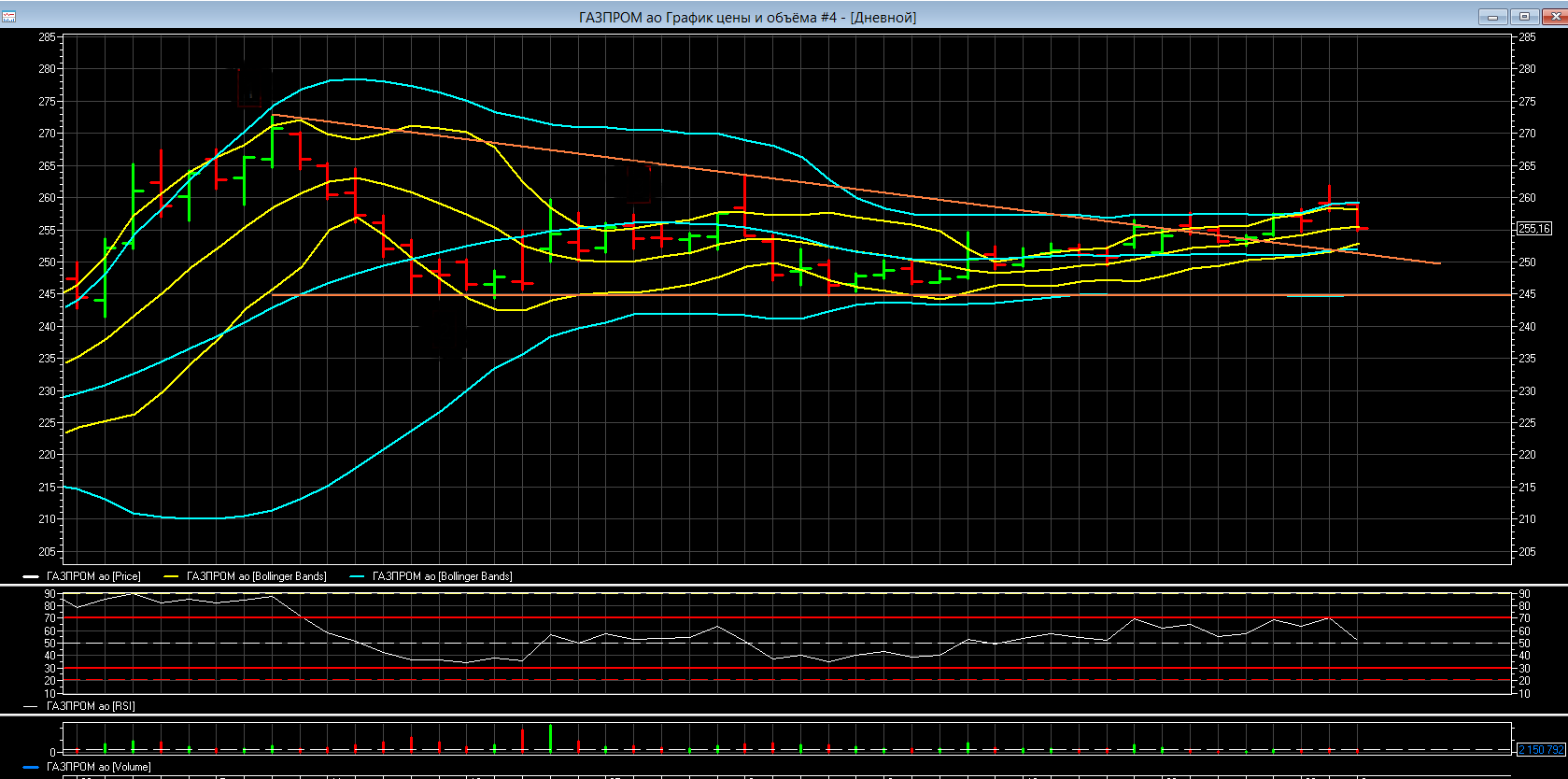Click the last red candlestick near 255

click(x=1358, y=216)
